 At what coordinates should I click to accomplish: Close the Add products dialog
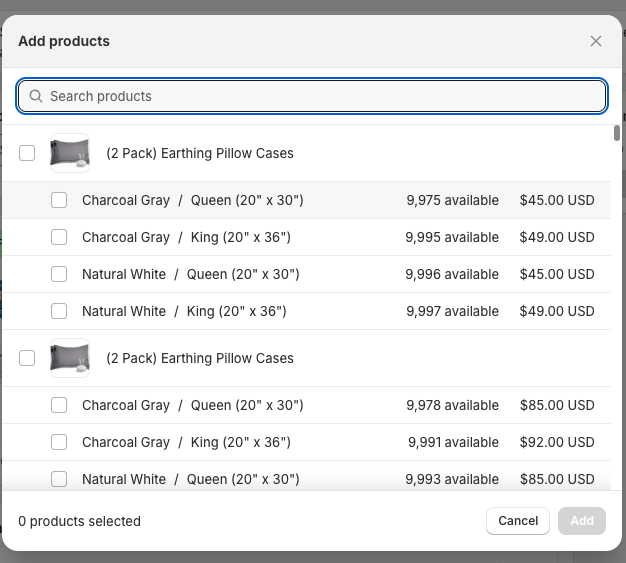[596, 41]
